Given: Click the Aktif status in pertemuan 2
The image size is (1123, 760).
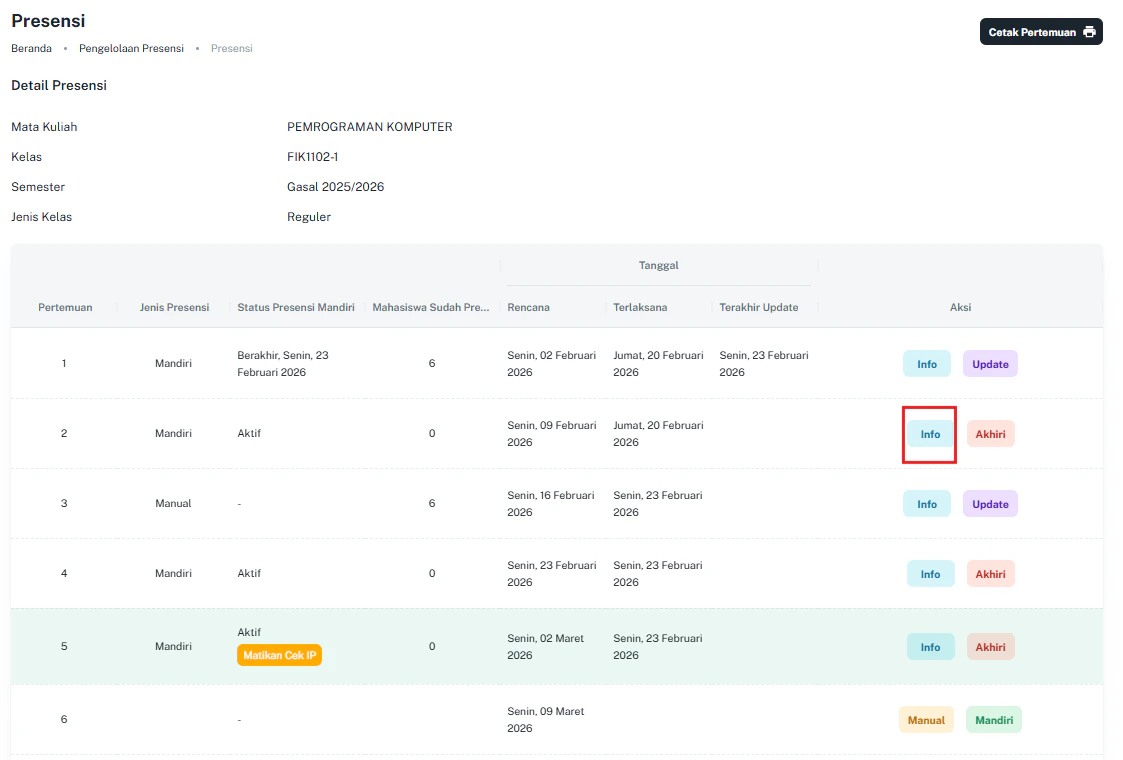Looking at the screenshot, I should click(249, 433).
